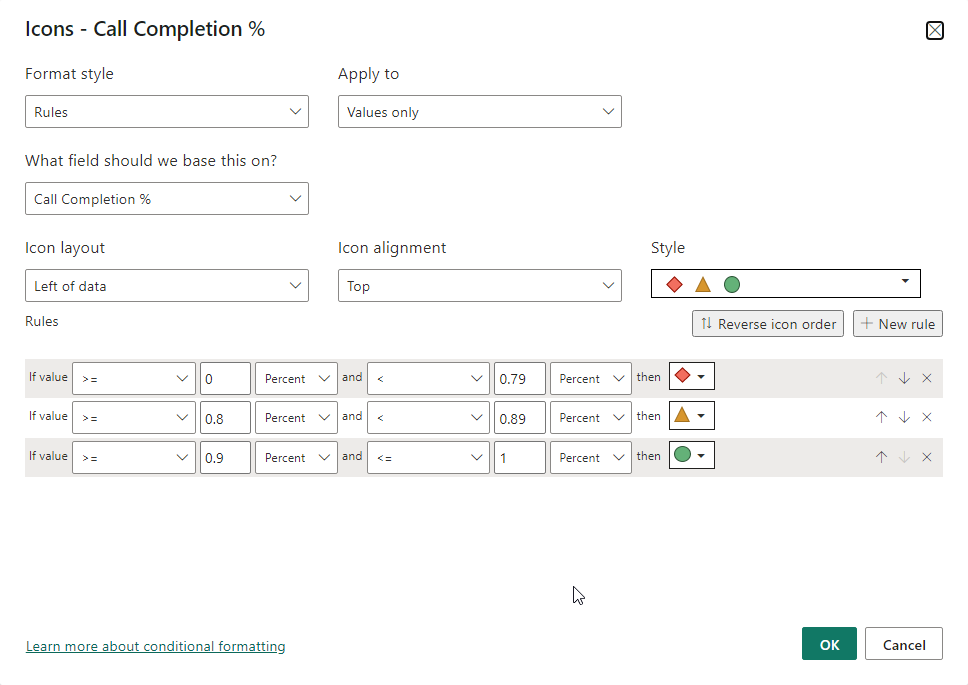Open the Icon layout dropdown showing Left of data

(167, 286)
